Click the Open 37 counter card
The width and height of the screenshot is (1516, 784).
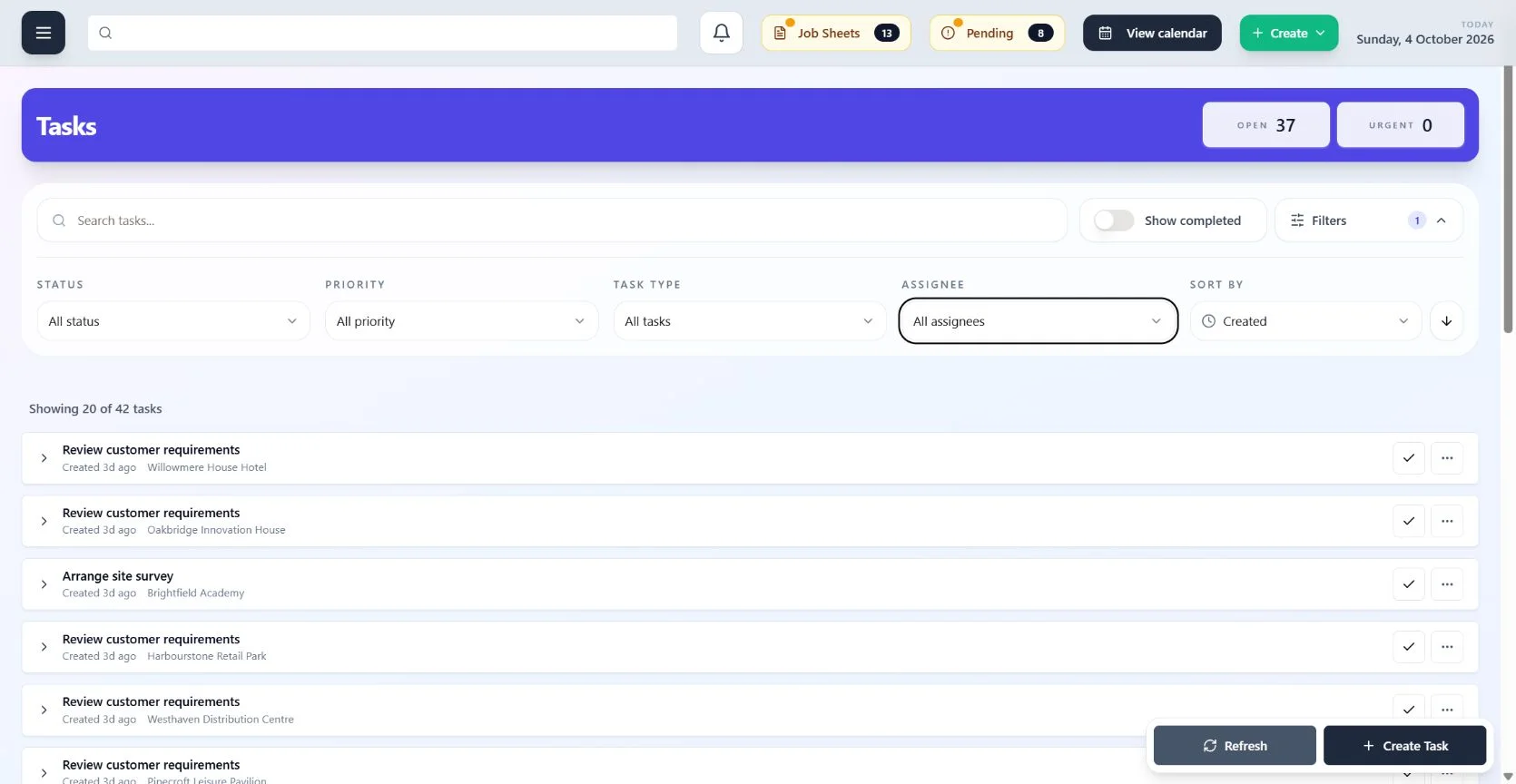(1266, 125)
